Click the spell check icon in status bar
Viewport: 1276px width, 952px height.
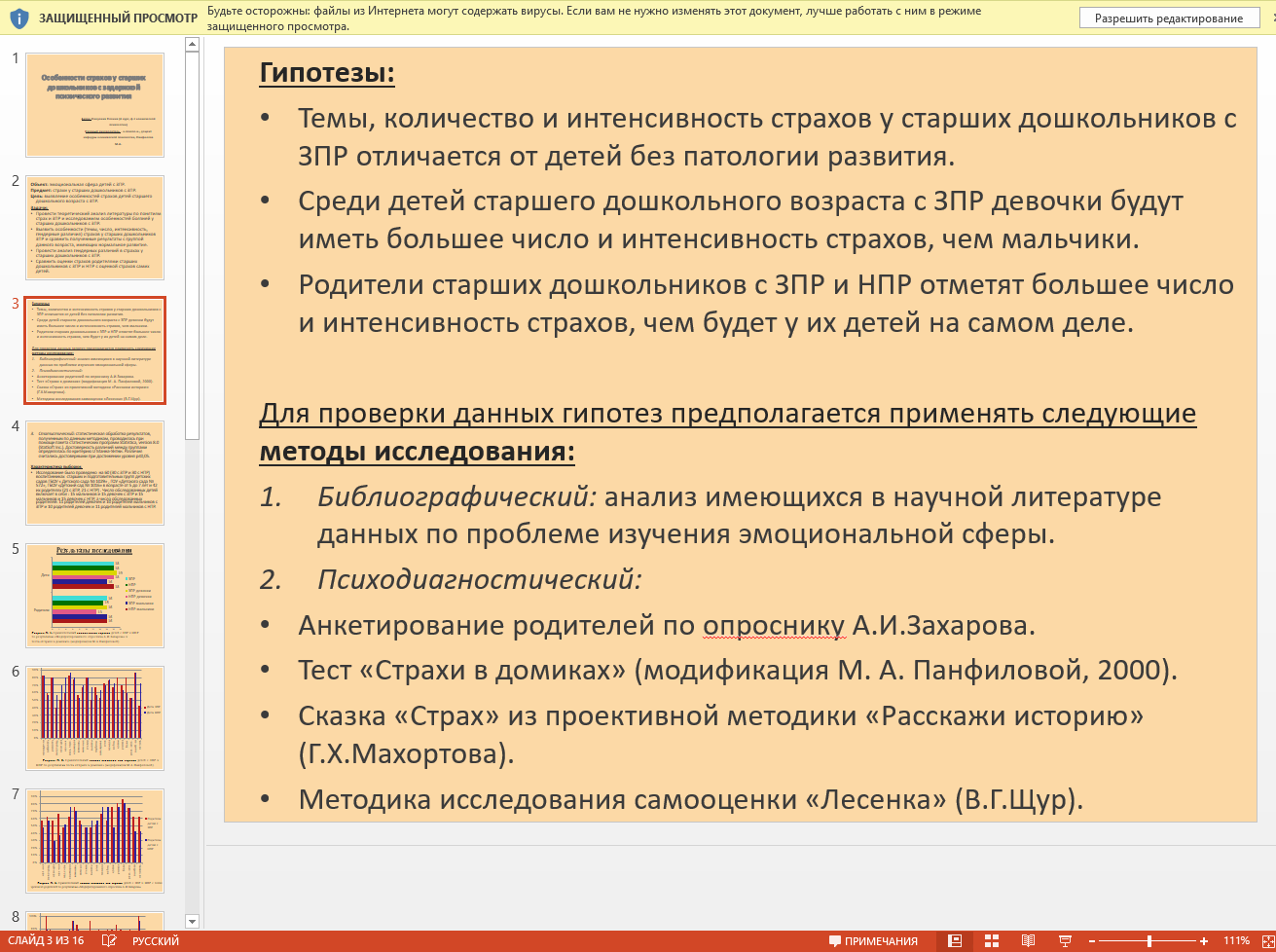pyautogui.click(x=109, y=941)
